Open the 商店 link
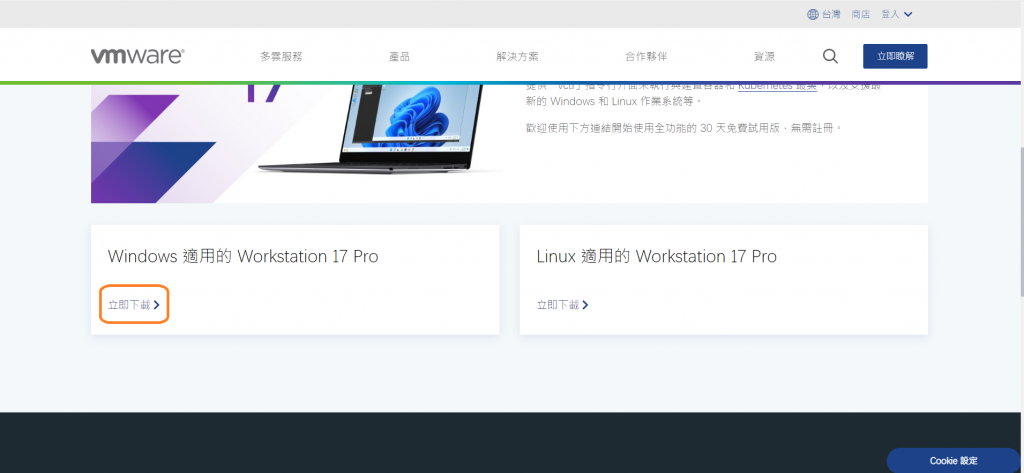Image resolution: width=1024 pixels, height=473 pixels. pyautogui.click(x=861, y=14)
